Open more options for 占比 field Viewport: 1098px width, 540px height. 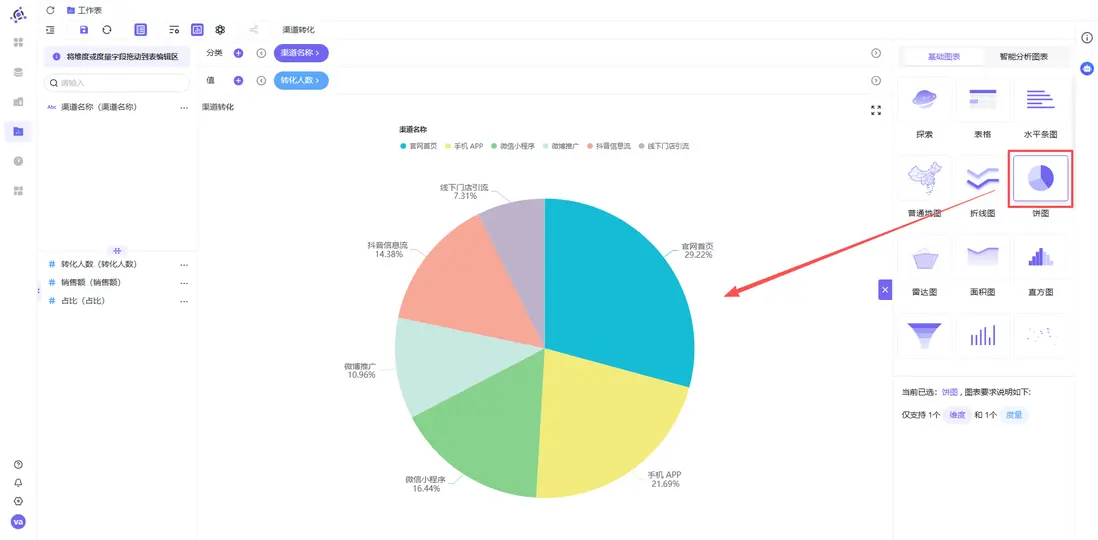(x=184, y=301)
